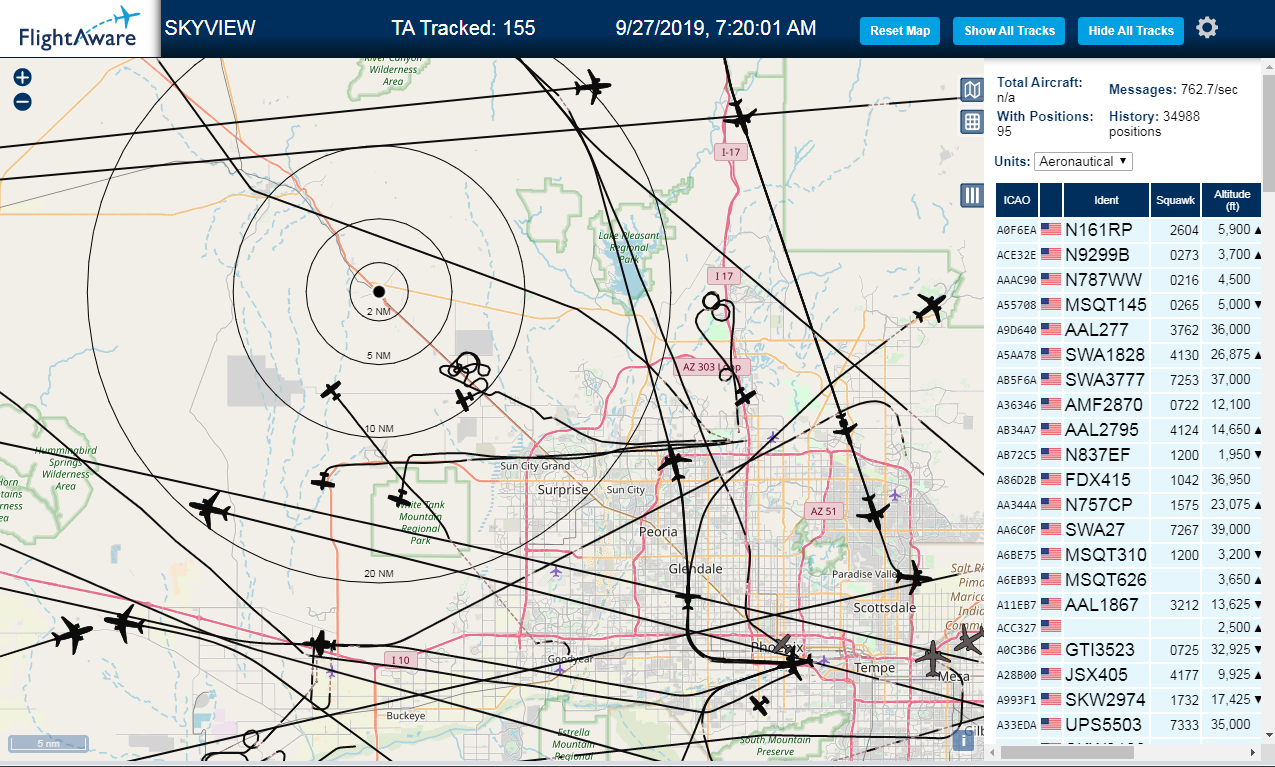The width and height of the screenshot is (1275, 767).
Task: Zoom in with the plus button
Action: pos(23,77)
